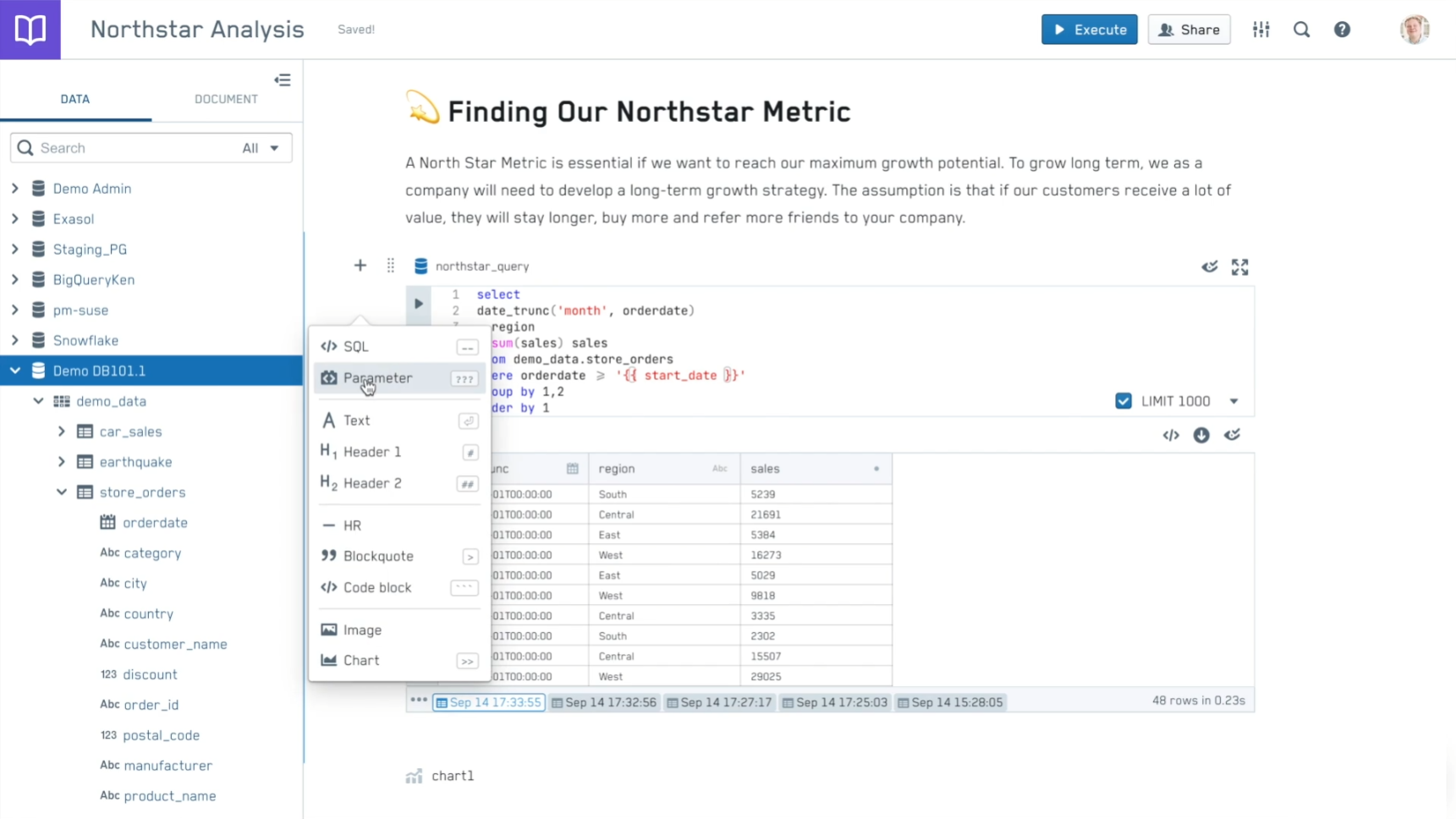Switch to the DOCUMENT tab

pyautogui.click(x=226, y=99)
